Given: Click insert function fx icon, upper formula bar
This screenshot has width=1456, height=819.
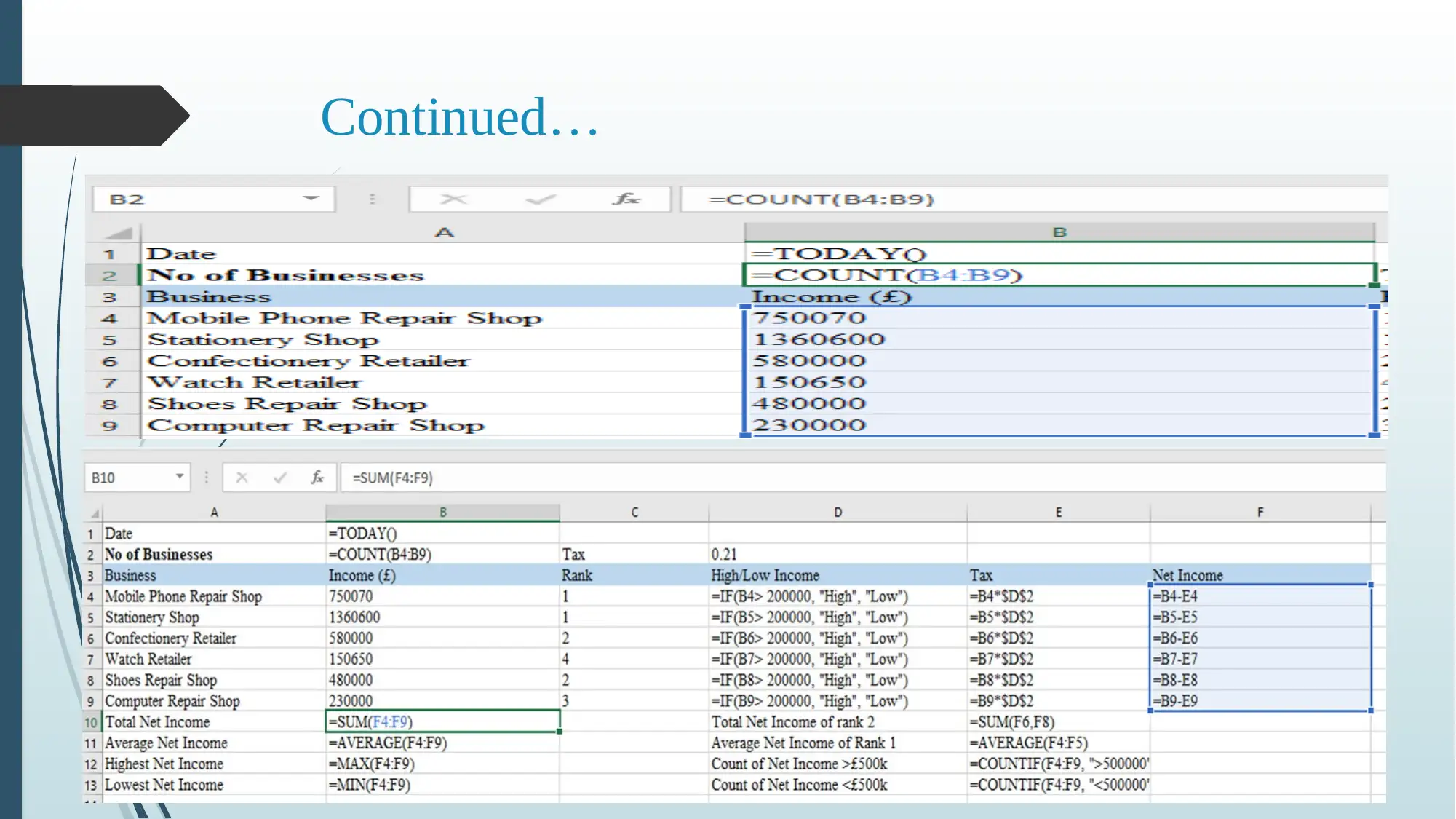Looking at the screenshot, I should point(626,199).
